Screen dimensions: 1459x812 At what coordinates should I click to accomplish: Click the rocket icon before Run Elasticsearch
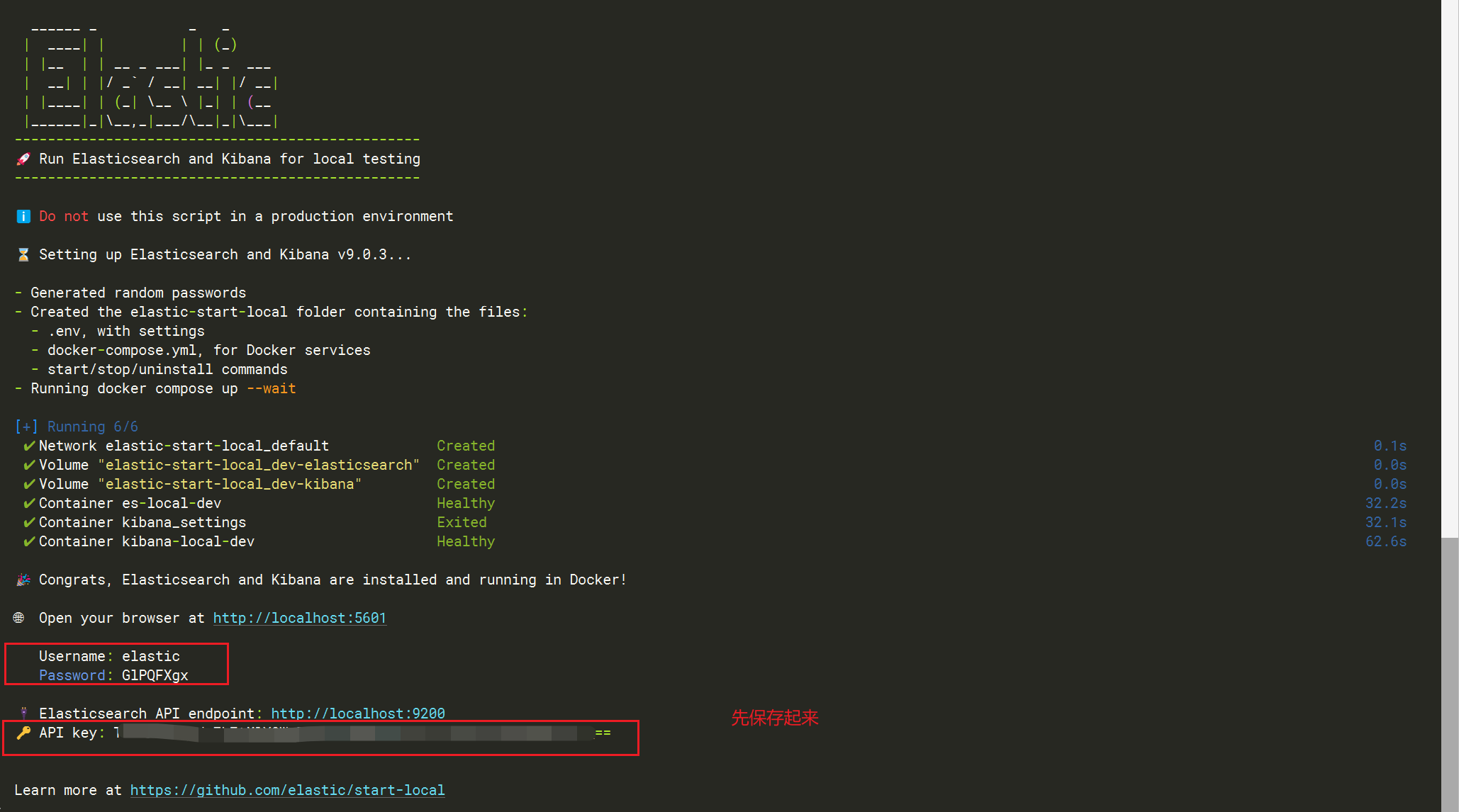(x=23, y=159)
